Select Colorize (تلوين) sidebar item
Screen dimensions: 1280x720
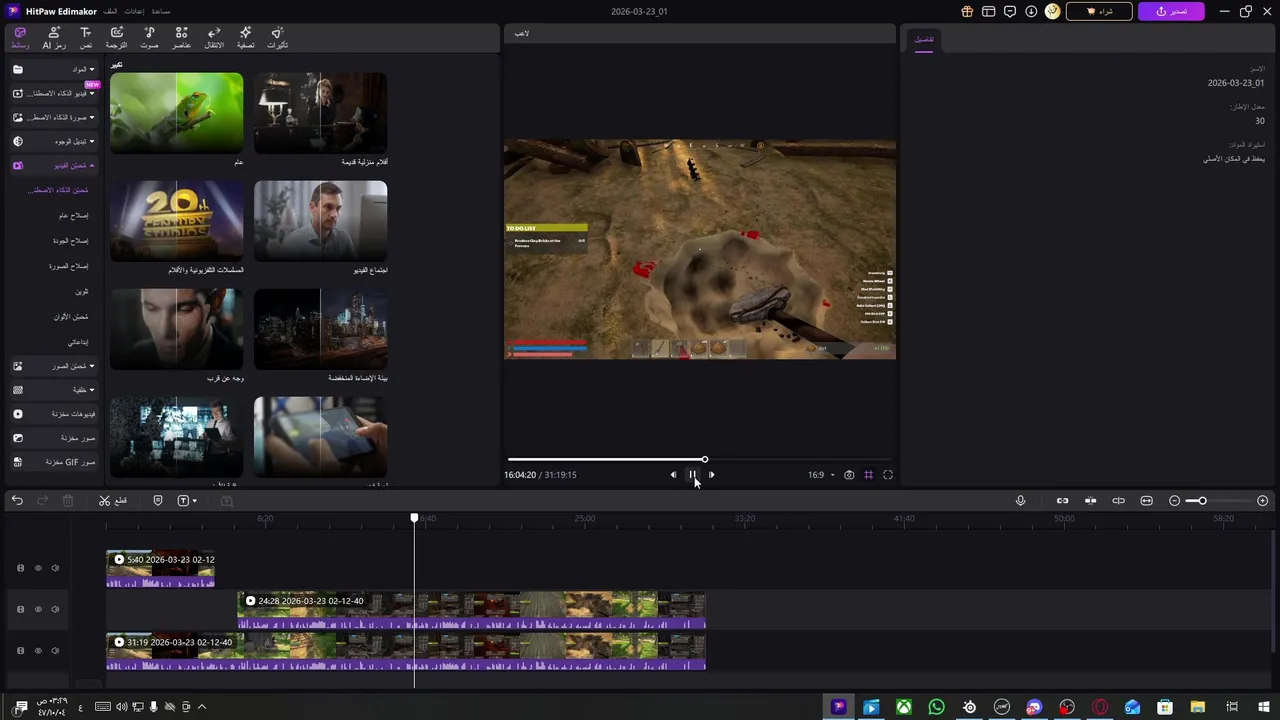82,291
